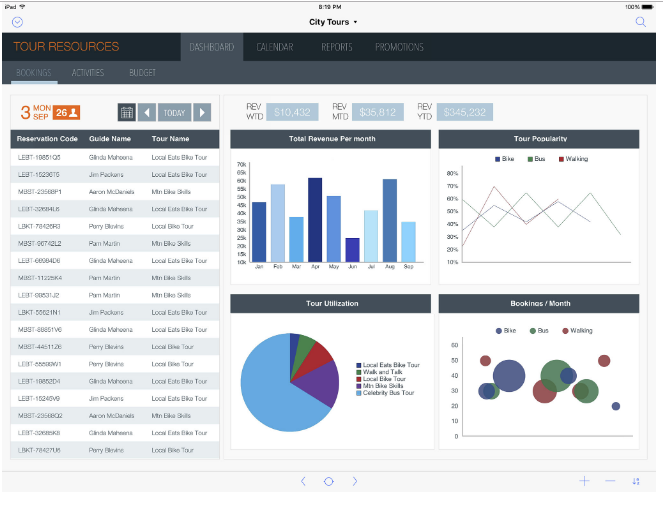Image resolution: width=663 pixels, height=509 pixels.
Task: Go to previous day with left arrow
Action: point(147,112)
